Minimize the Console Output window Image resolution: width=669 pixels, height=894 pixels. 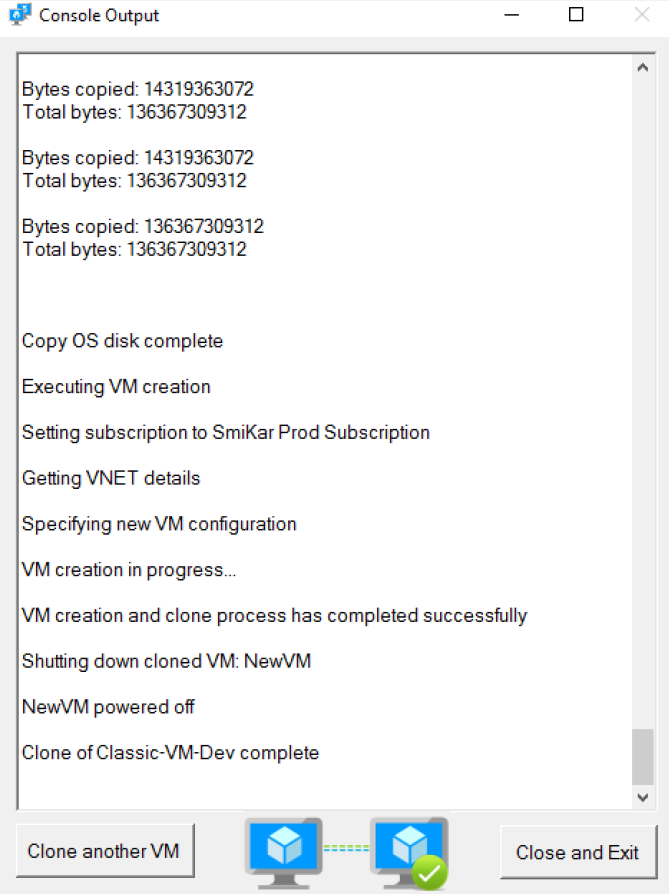(x=512, y=15)
